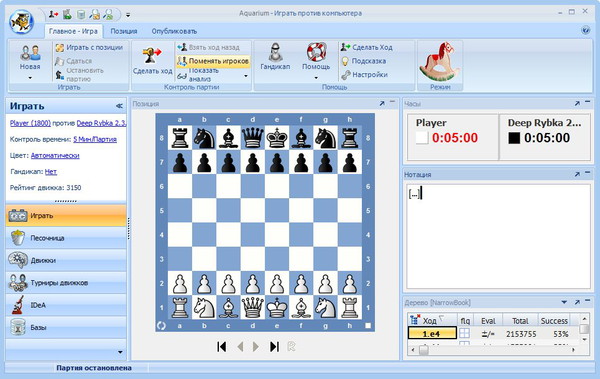Viewport: 600px width, 379px height.
Task: Sort by the Success column header
Action: tap(554, 320)
